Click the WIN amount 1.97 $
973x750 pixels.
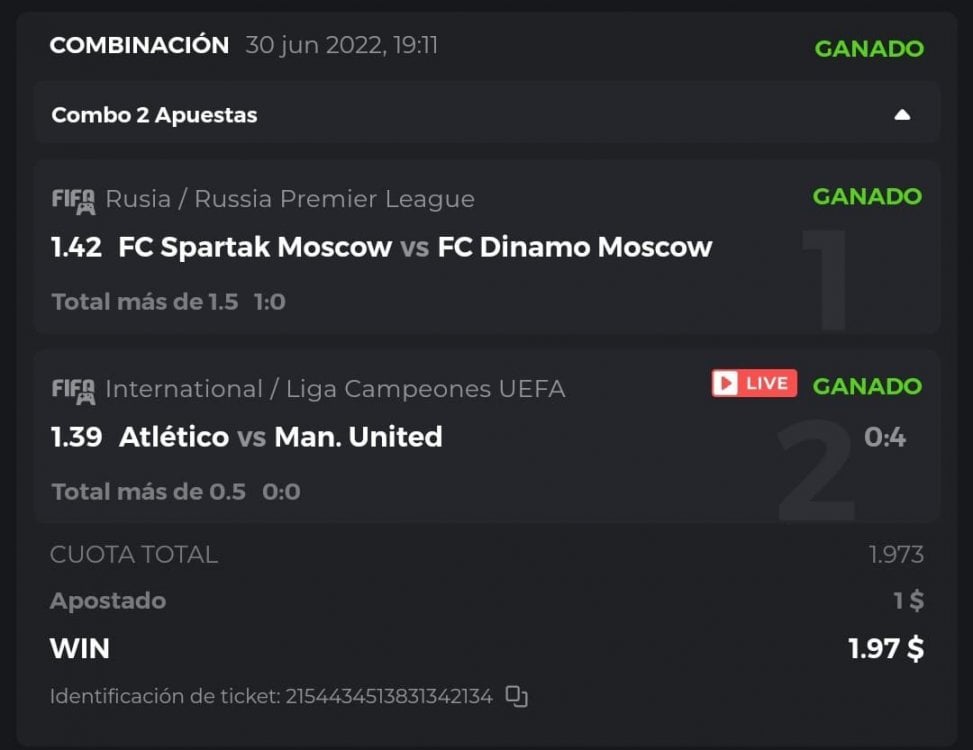coord(886,648)
